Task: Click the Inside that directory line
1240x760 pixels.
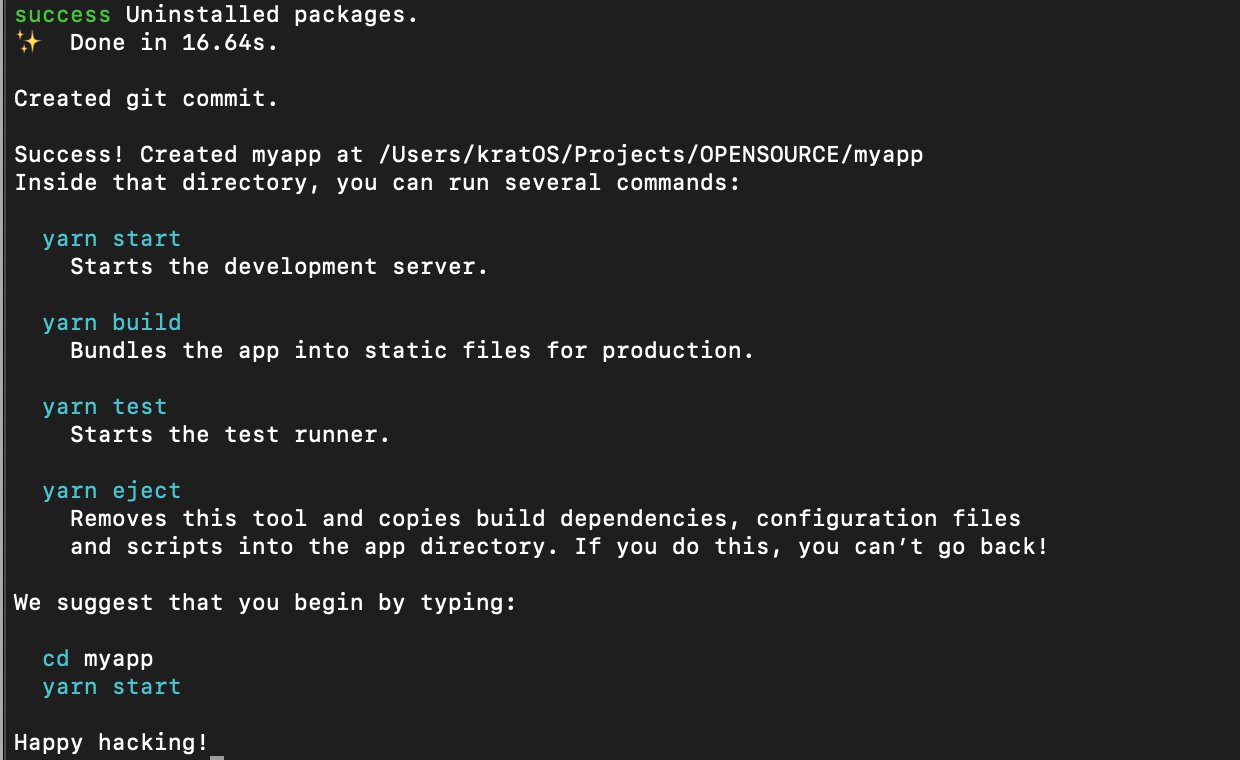Action: click(376, 183)
